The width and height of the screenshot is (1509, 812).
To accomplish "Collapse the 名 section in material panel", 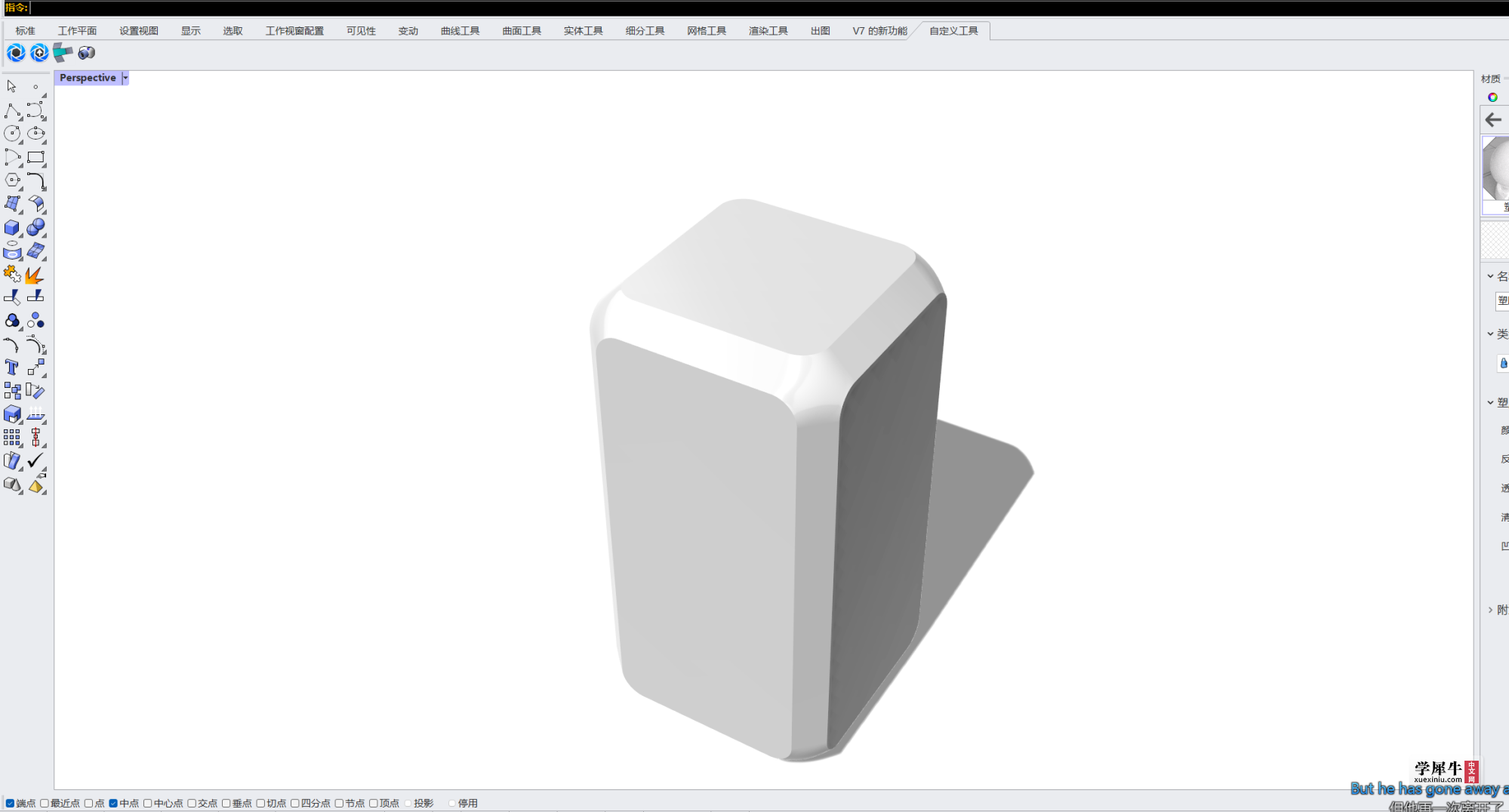I will (1490, 276).
